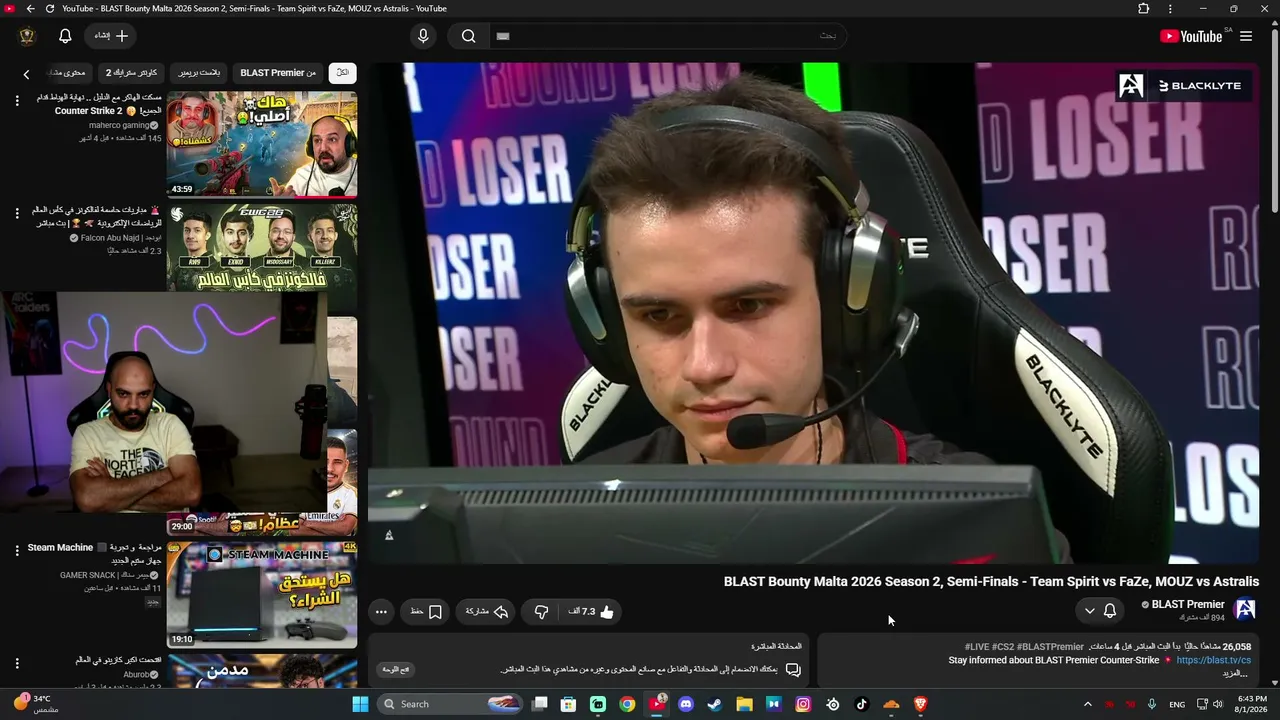The width and height of the screenshot is (1280, 720).
Task: Open the BLAST Premier channel avatar
Action: click(1245, 610)
